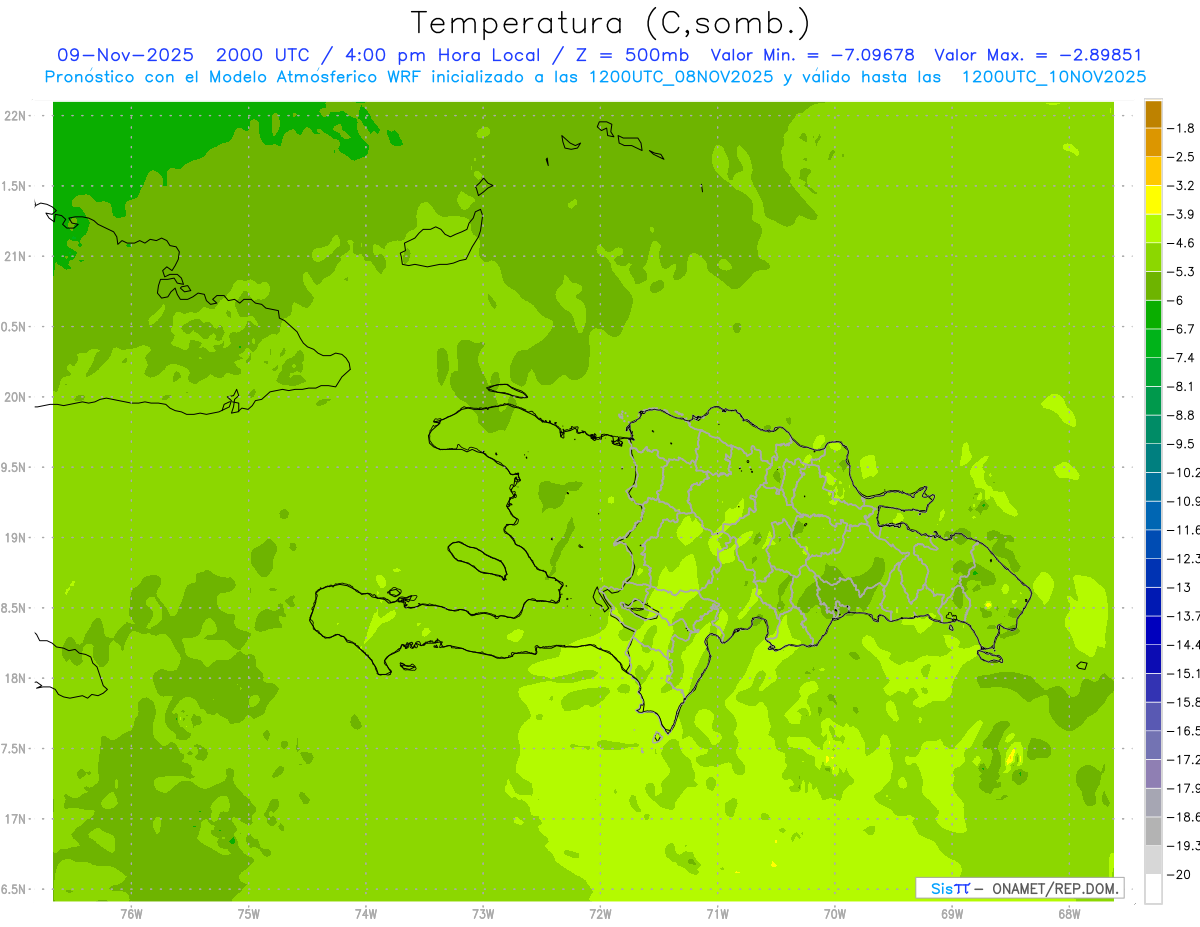Click the dark green swatch between -6 and -6.7
The height and width of the screenshot is (927, 1200).
tap(1153, 315)
